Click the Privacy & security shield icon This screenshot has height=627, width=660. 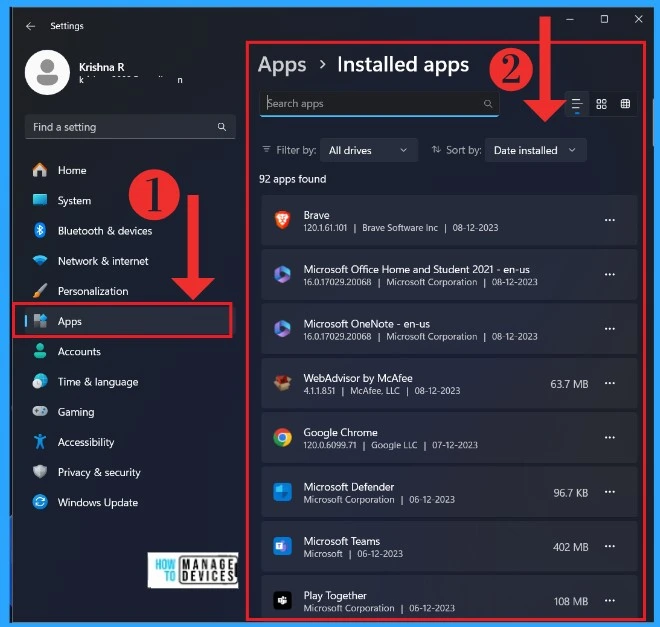click(40, 472)
